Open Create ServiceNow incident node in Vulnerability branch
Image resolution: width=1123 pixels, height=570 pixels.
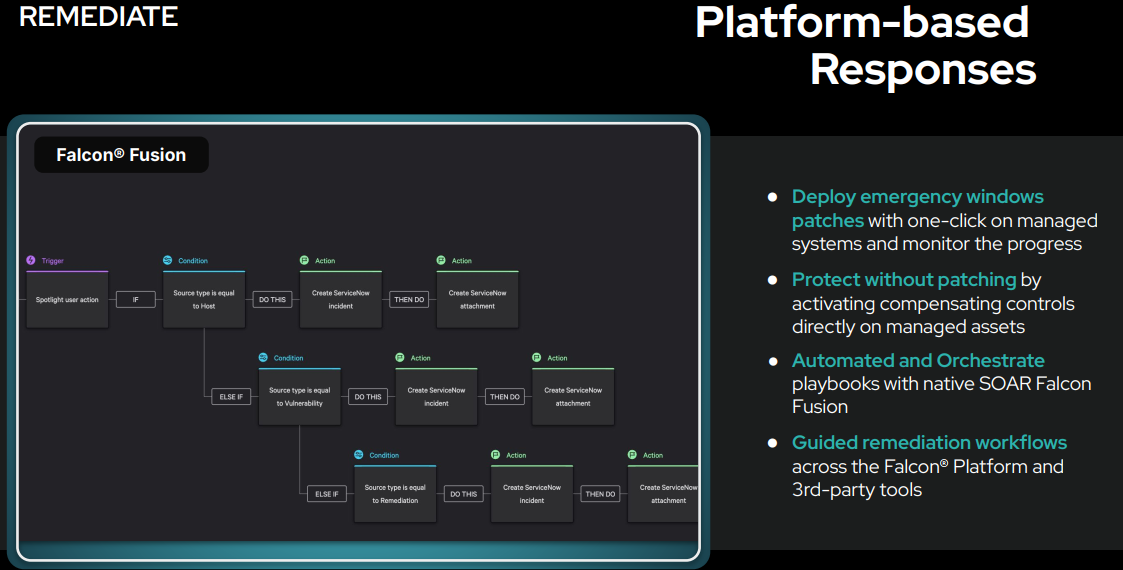436,397
